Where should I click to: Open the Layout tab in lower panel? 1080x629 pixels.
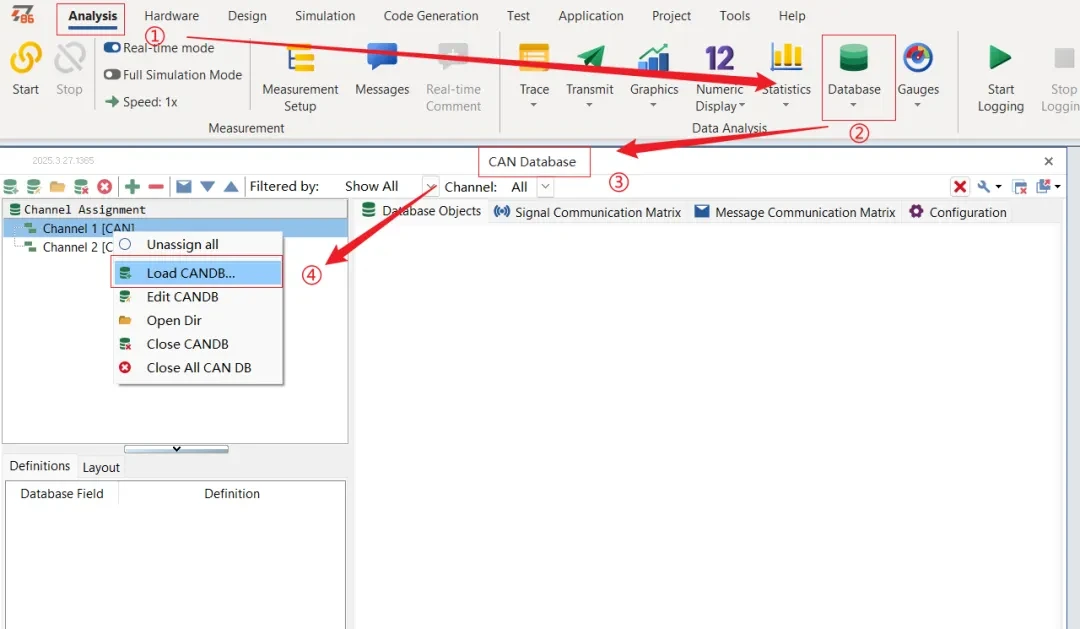point(101,467)
